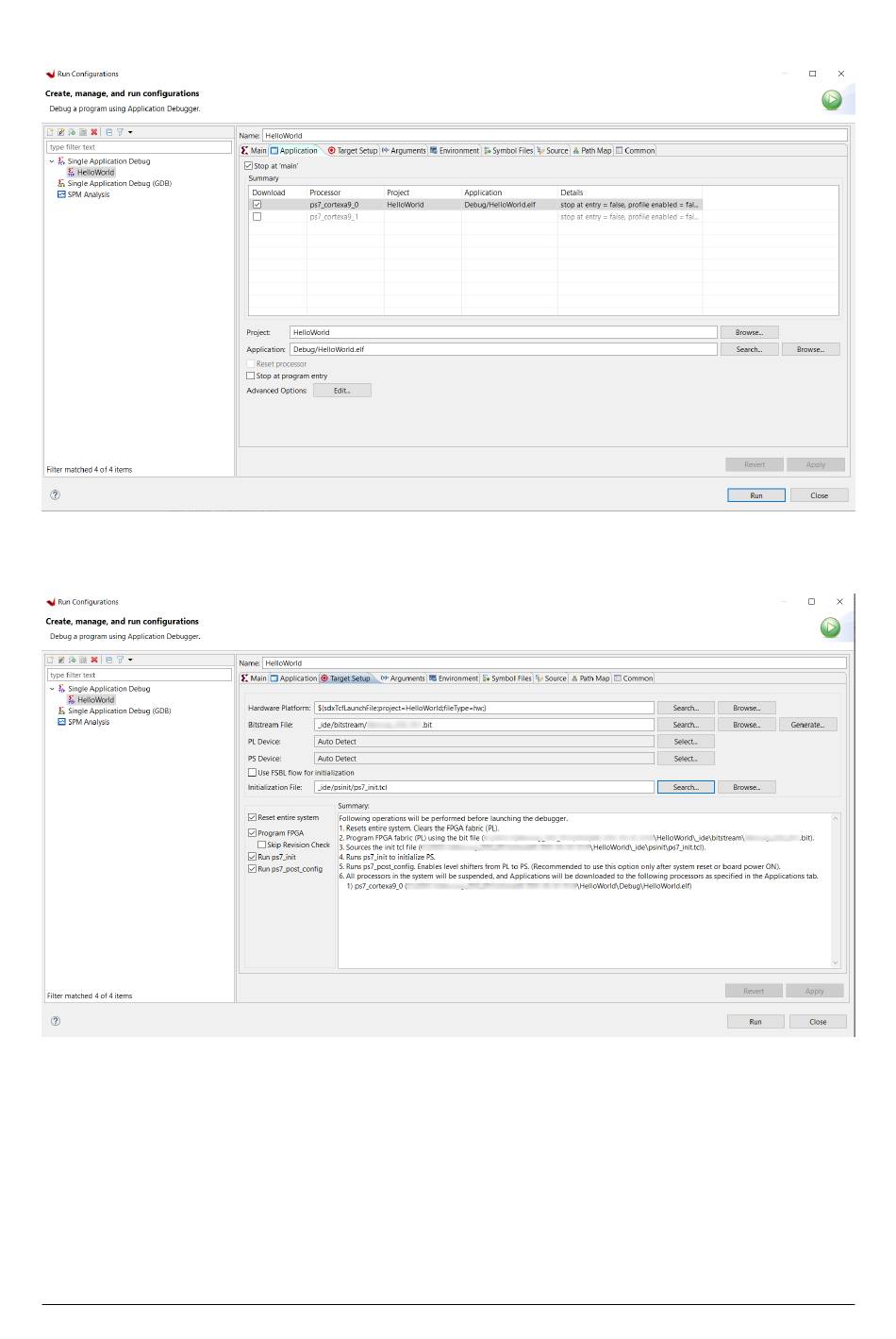Enable Use FSBL flow for initialization
The width and height of the screenshot is (896, 1339).
(x=252, y=773)
